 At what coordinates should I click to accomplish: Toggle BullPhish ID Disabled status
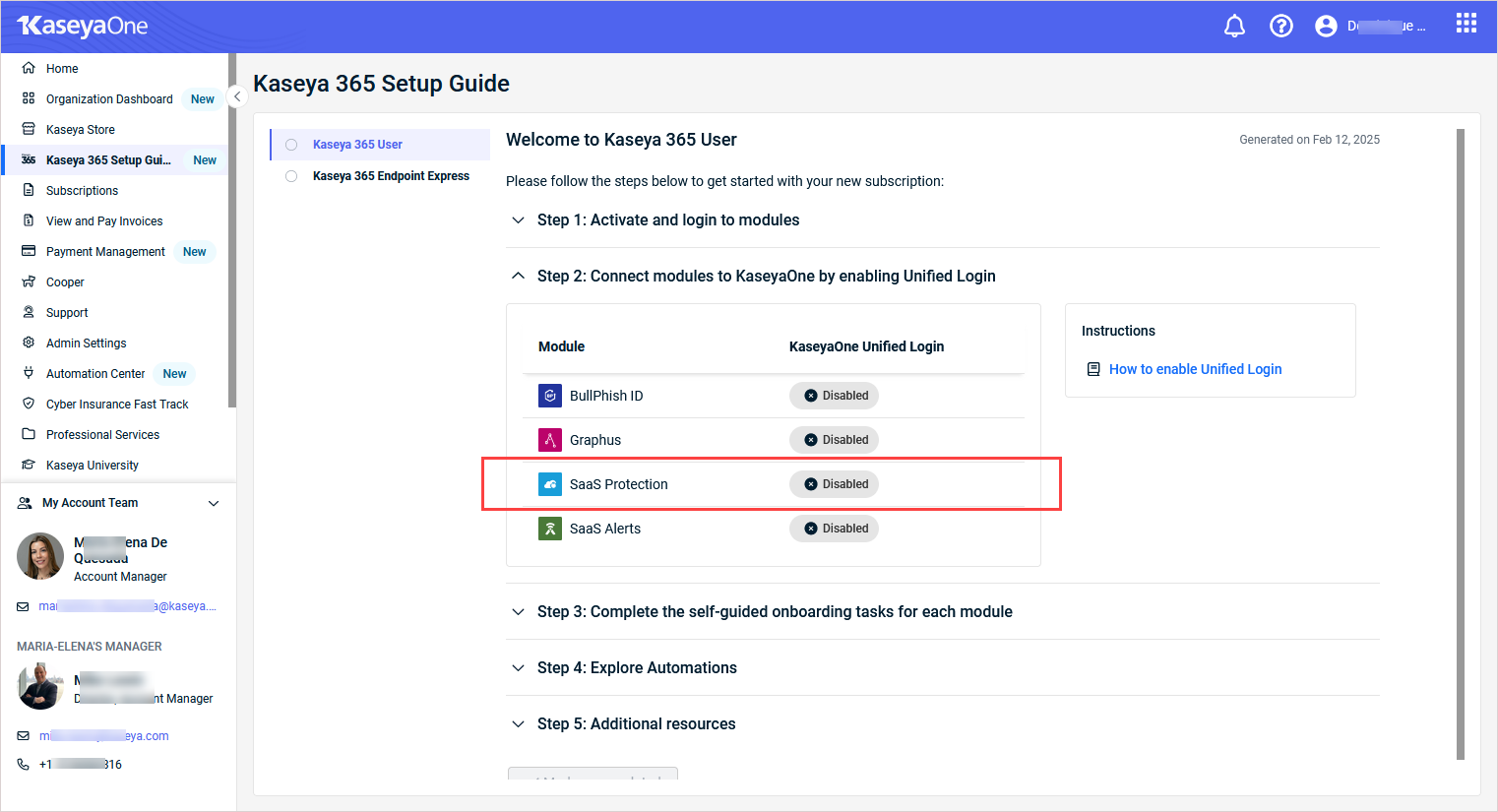click(834, 396)
